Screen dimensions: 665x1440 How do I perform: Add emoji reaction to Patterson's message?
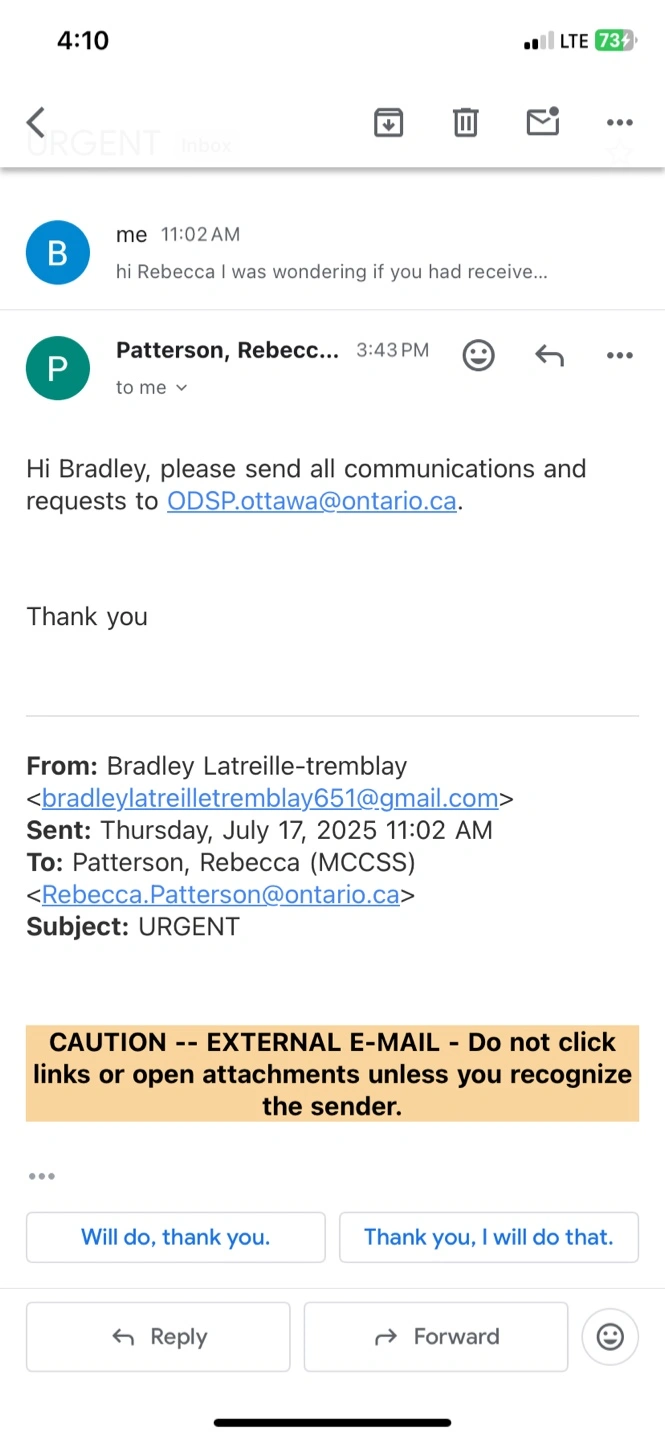pyautogui.click(x=478, y=355)
